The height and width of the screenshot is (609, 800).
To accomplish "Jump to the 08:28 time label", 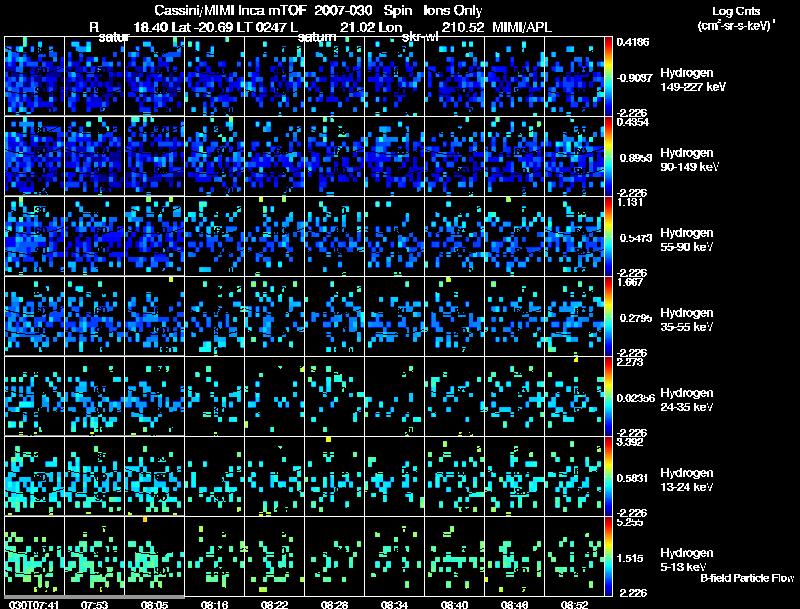I will click(x=335, y=604).
